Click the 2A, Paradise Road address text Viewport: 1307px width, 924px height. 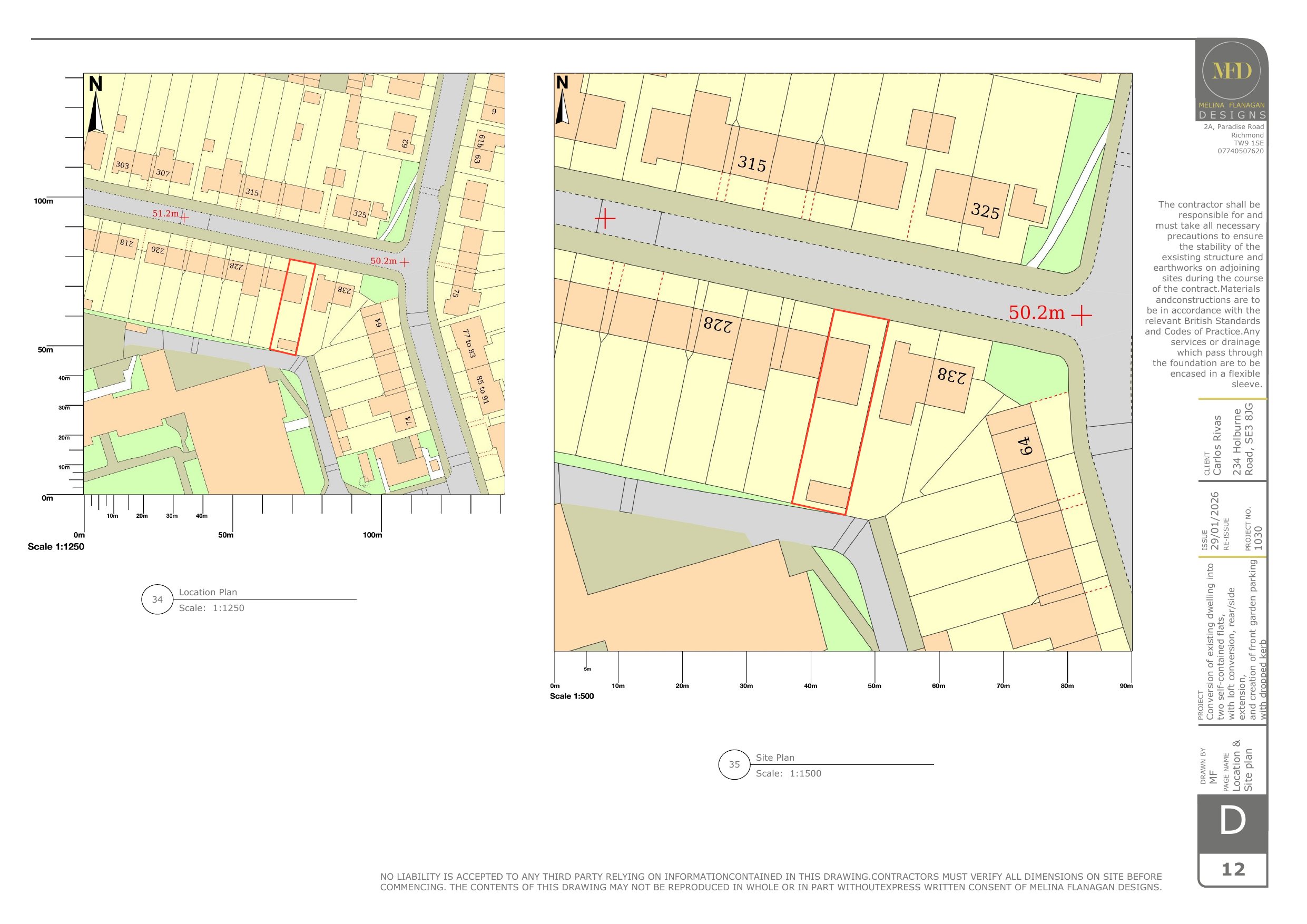(1234, 127)
